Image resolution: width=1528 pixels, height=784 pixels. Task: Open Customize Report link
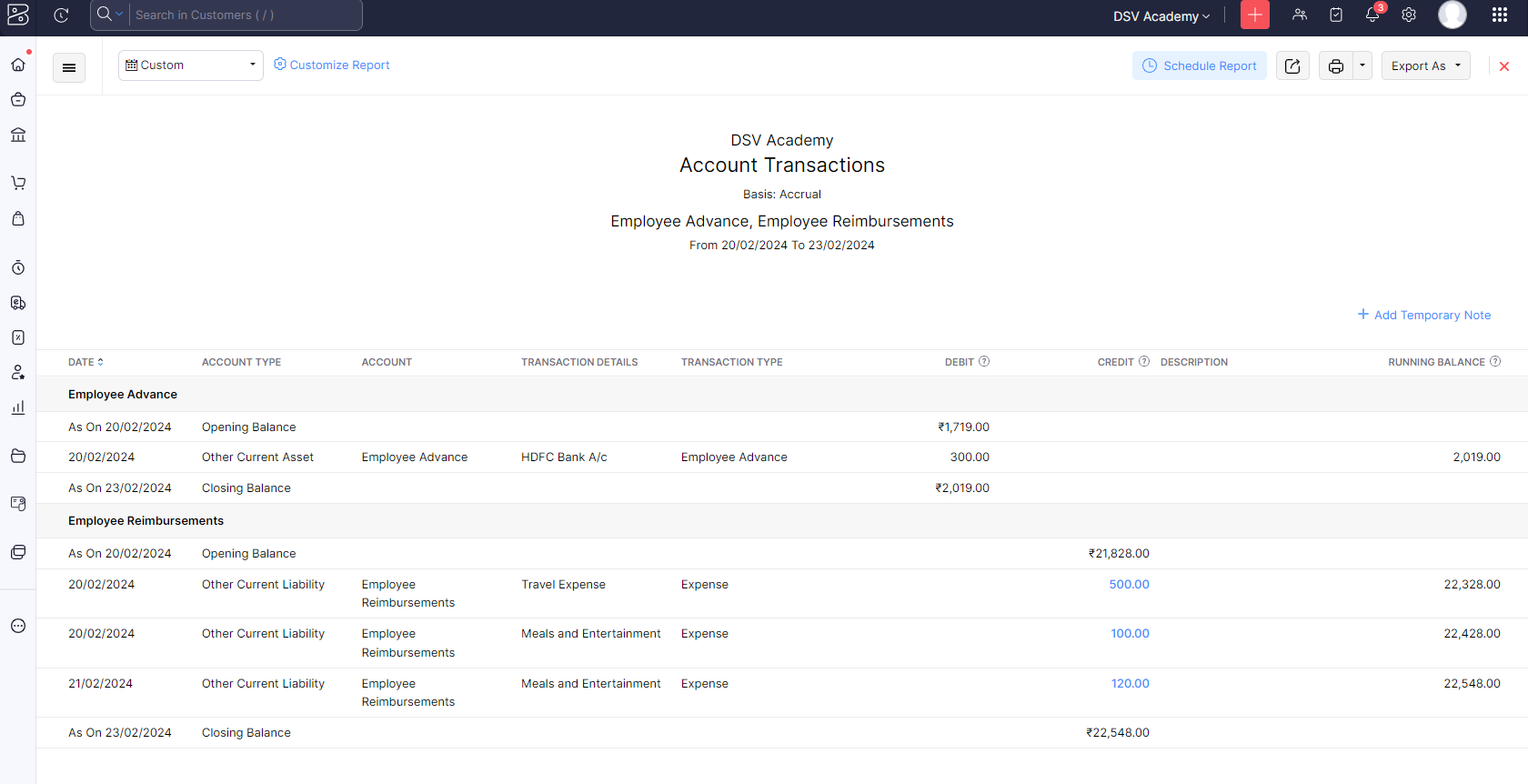[x=332, y=65]
